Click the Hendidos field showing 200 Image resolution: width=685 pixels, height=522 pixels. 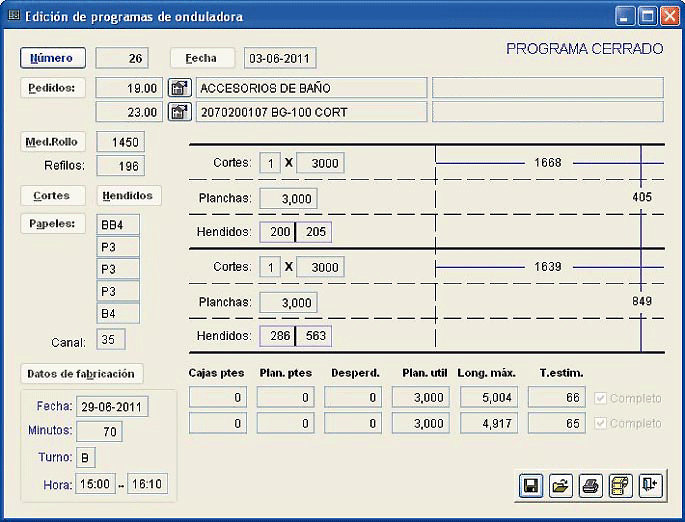(x=277, y=232)
